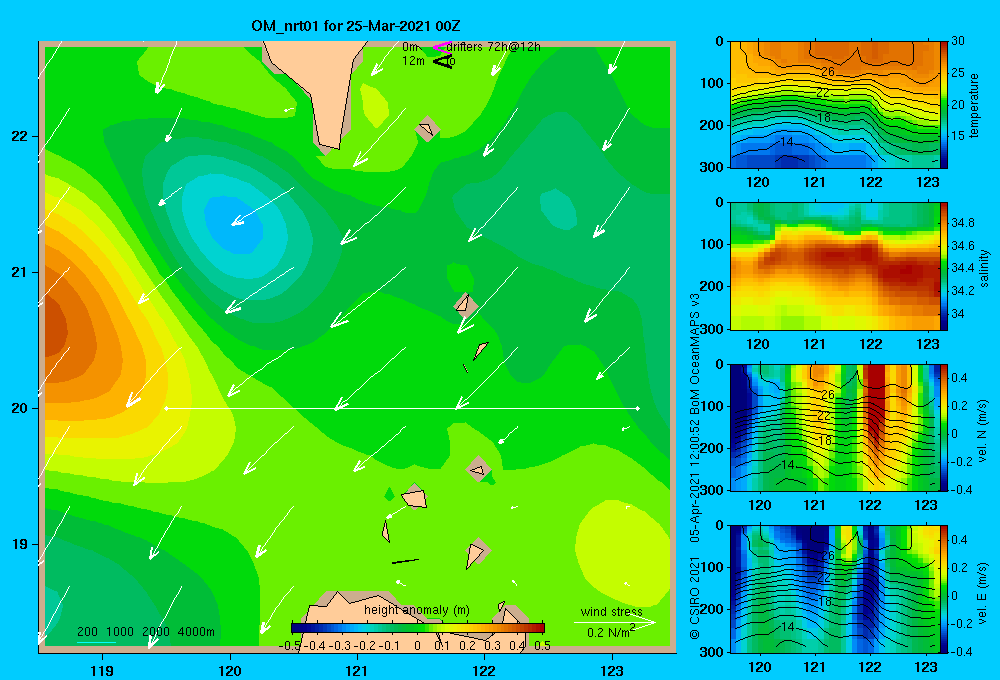Click the 20N white section line
Viewport: 1000px width, 680px height.
click(402, 408)
